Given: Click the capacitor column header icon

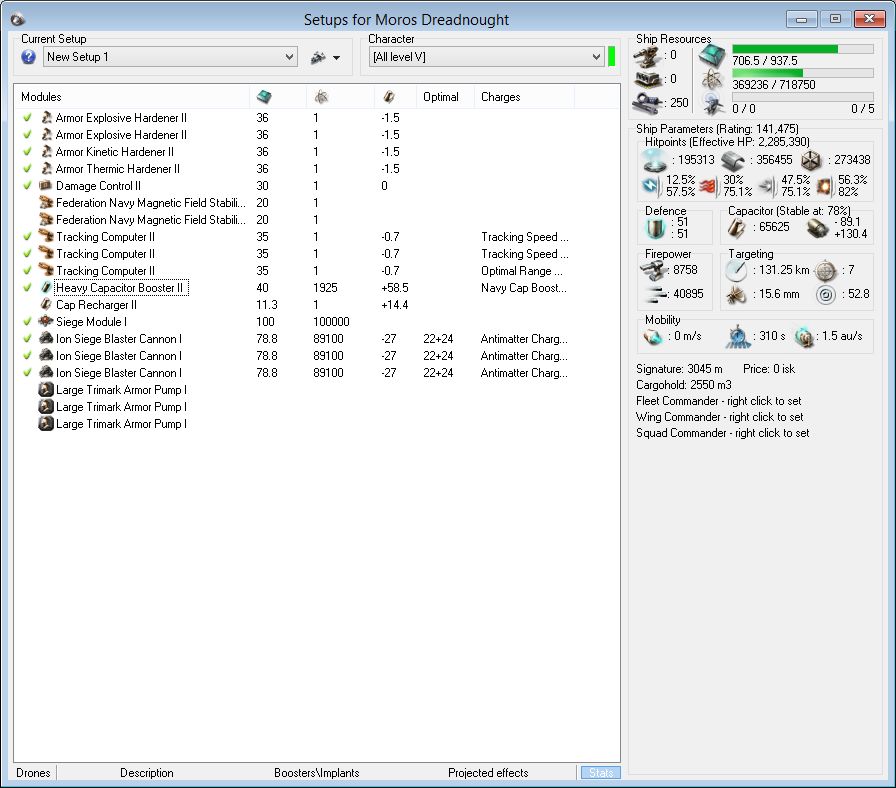Looking at the screenshot, I should coord(390,97).
